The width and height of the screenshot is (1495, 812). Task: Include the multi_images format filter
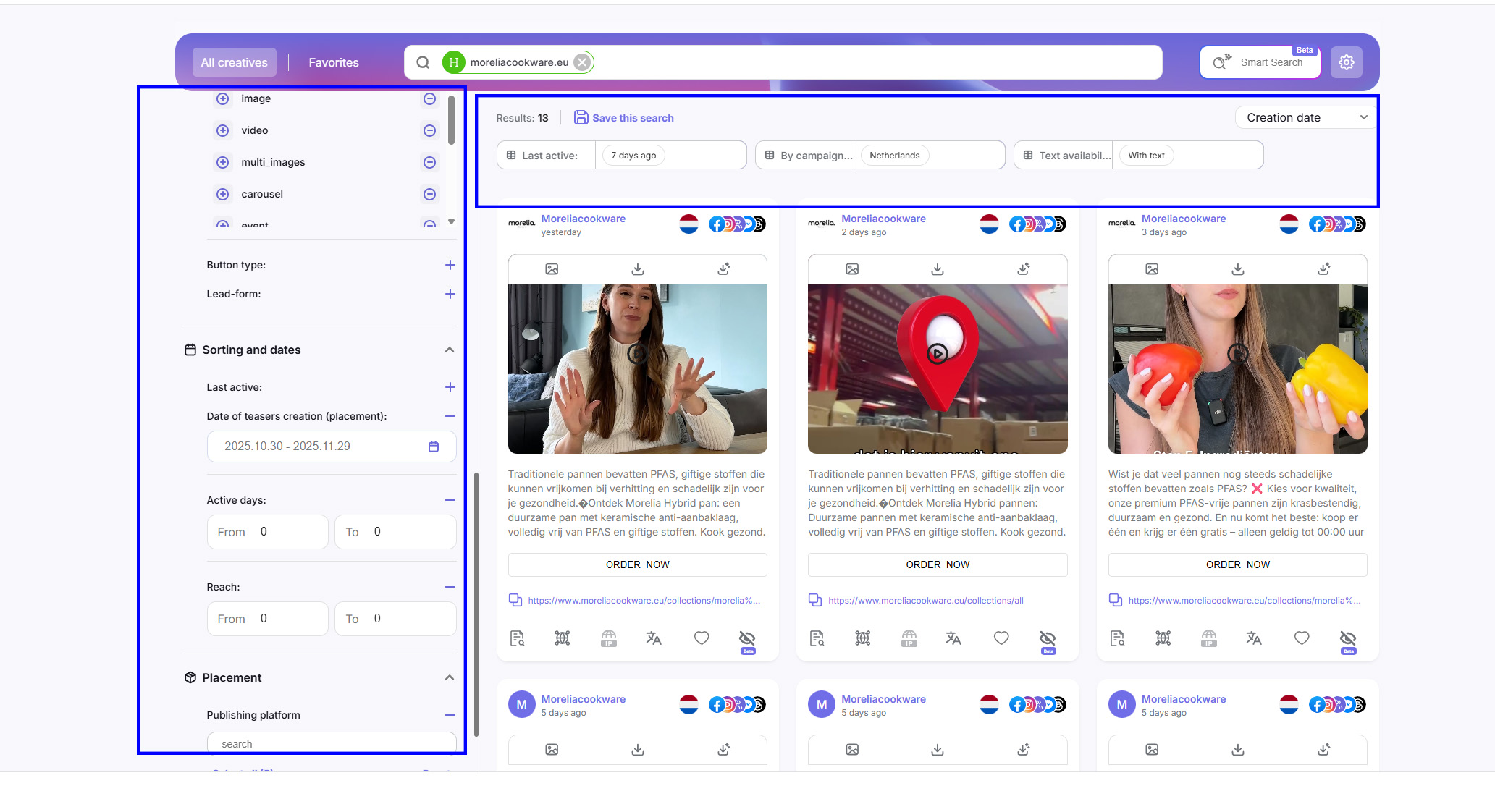pos(223,163)
